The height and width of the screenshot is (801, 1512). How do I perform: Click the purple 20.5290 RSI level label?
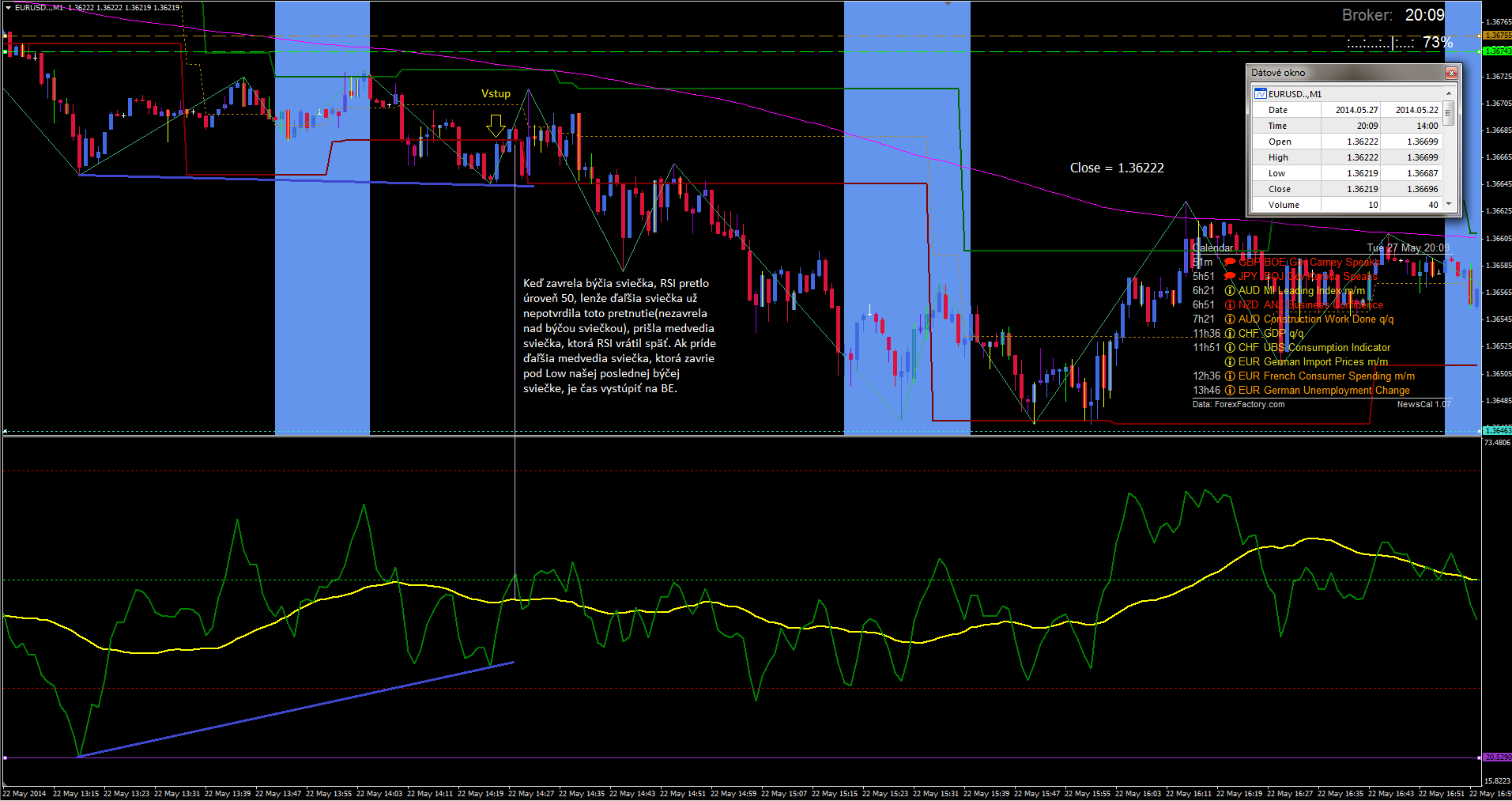click(1496, 758)
